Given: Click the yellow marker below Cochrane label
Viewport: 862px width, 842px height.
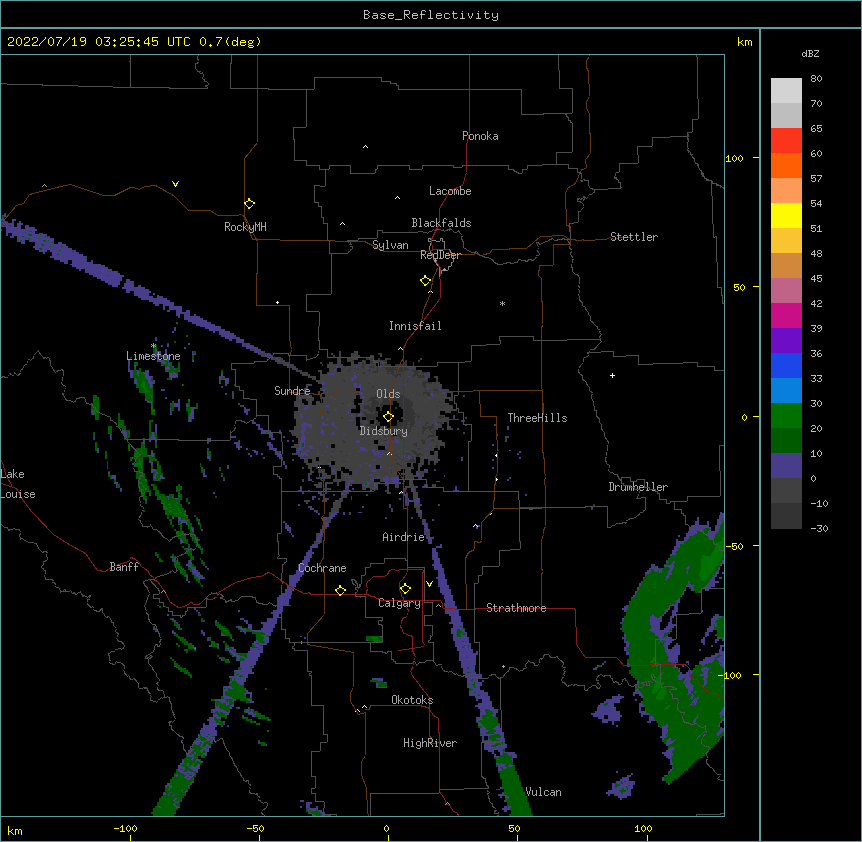Looking at the screenshot, I should (340, 590).
